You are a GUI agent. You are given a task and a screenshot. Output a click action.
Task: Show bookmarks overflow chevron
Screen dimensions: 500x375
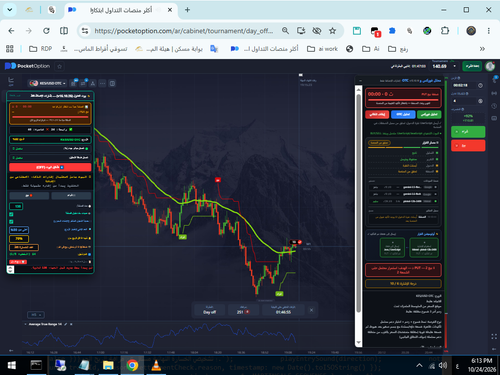click(482, 49)
